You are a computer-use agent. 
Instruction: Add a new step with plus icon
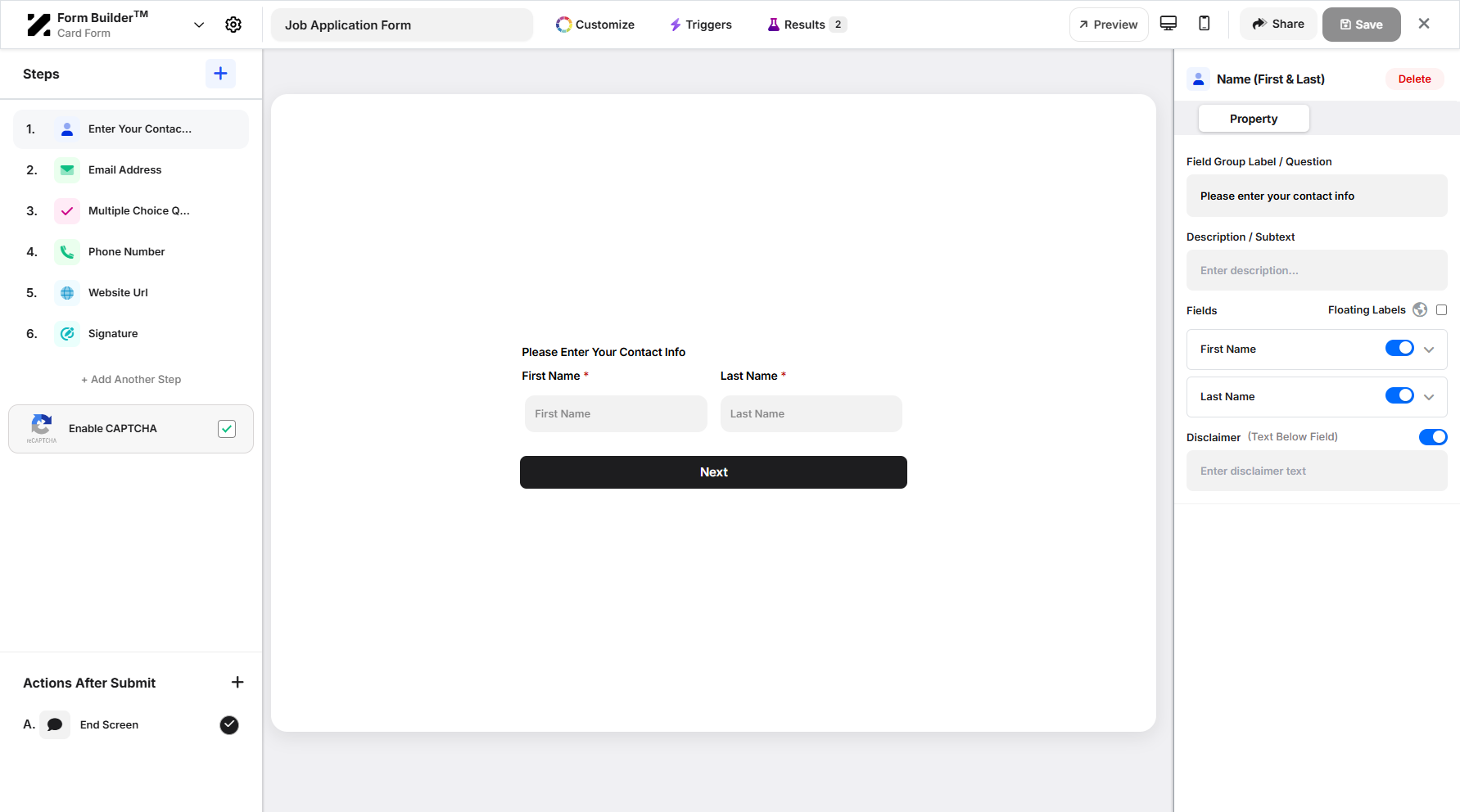pos(220,74)
